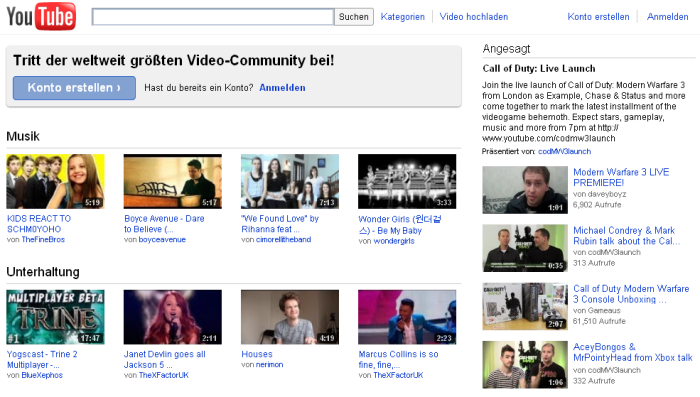Click the Suchen search button

pos(354,17)
